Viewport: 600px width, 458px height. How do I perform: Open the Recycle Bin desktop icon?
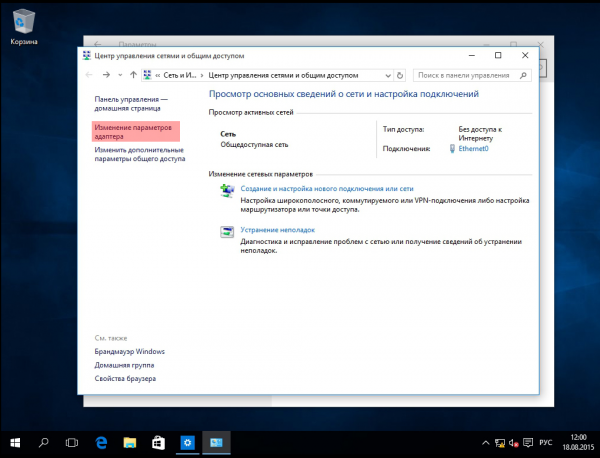(x=24, y=27)
